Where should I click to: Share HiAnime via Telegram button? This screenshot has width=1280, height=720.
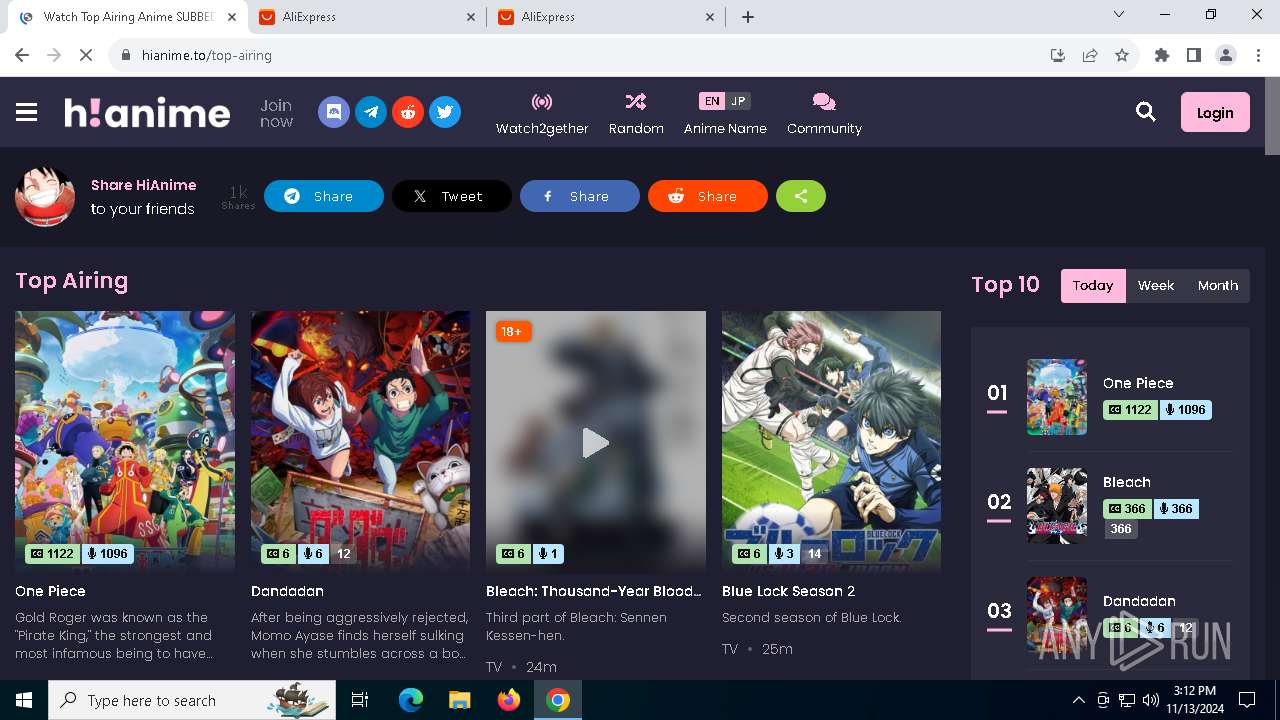324,196
